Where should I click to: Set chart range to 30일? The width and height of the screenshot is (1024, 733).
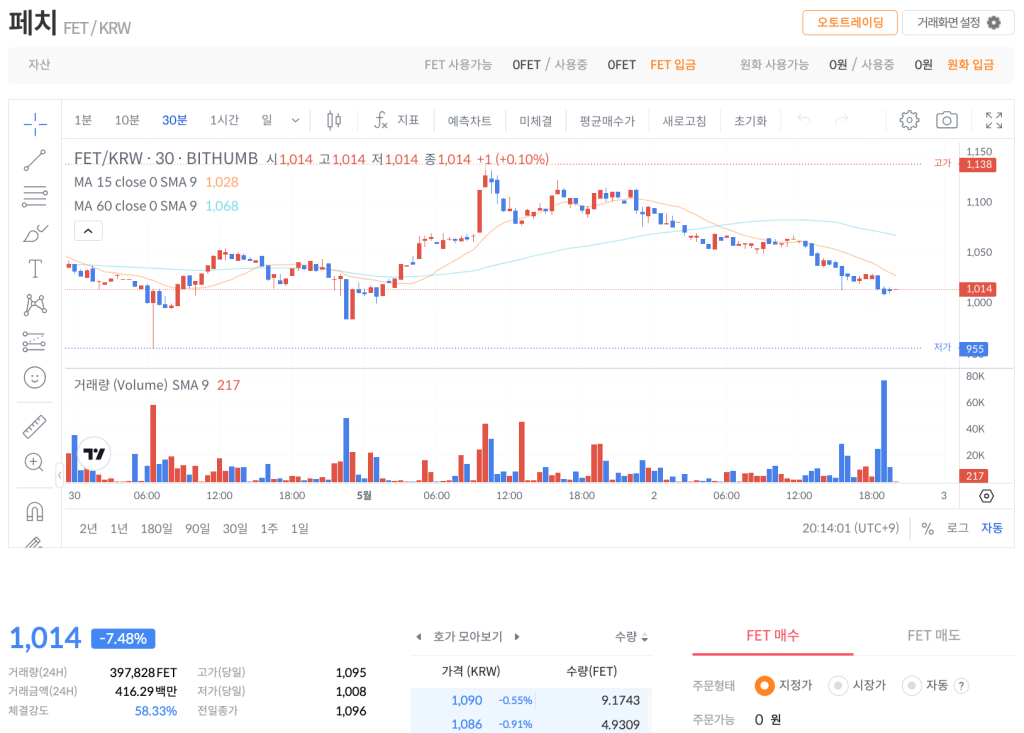[235, 529]
